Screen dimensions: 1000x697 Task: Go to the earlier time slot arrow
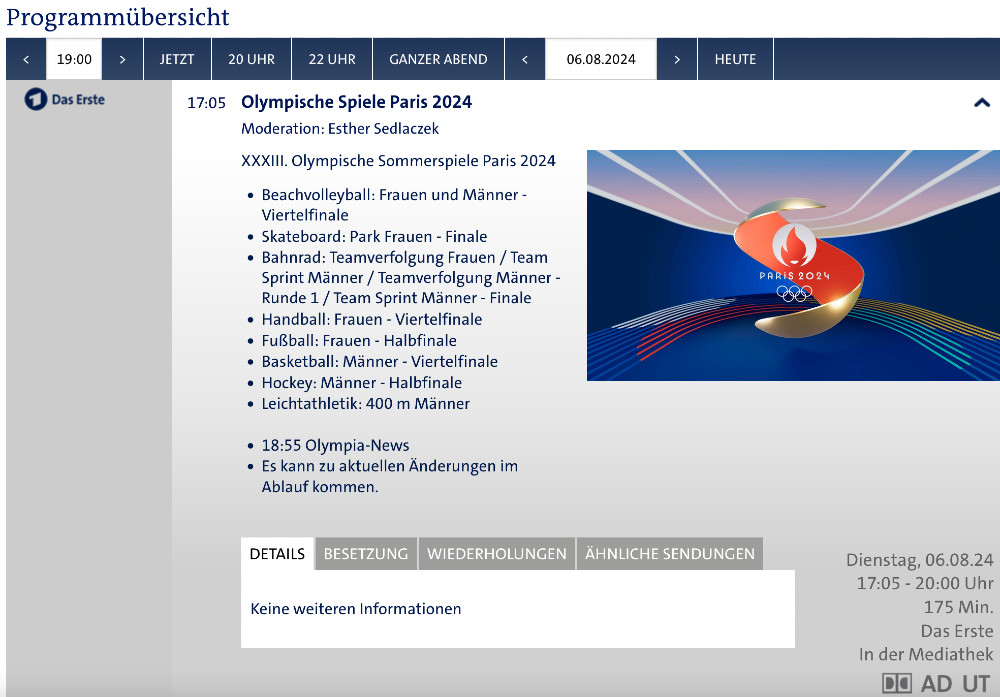click(x=26, y=59)
